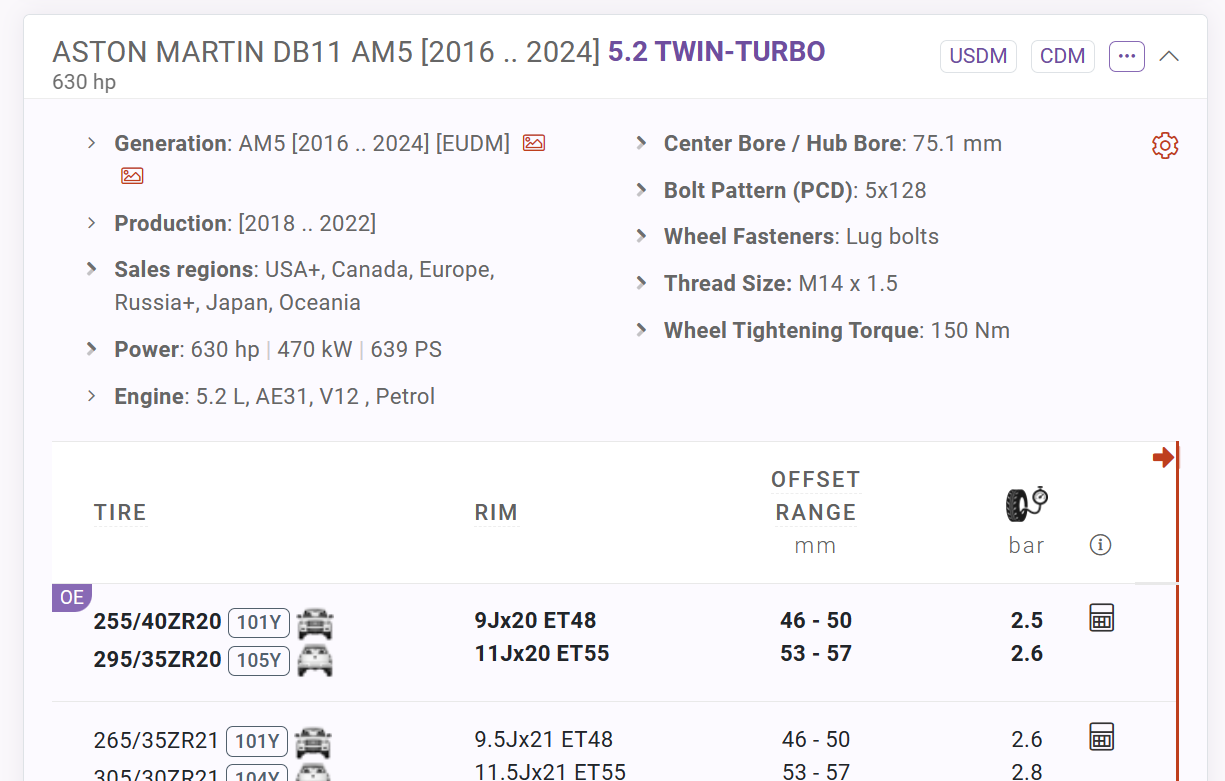The image size is (1225, 781).
Task: Click the calculator icon for 265/35ZR21 row
Action: point(1101,737)
